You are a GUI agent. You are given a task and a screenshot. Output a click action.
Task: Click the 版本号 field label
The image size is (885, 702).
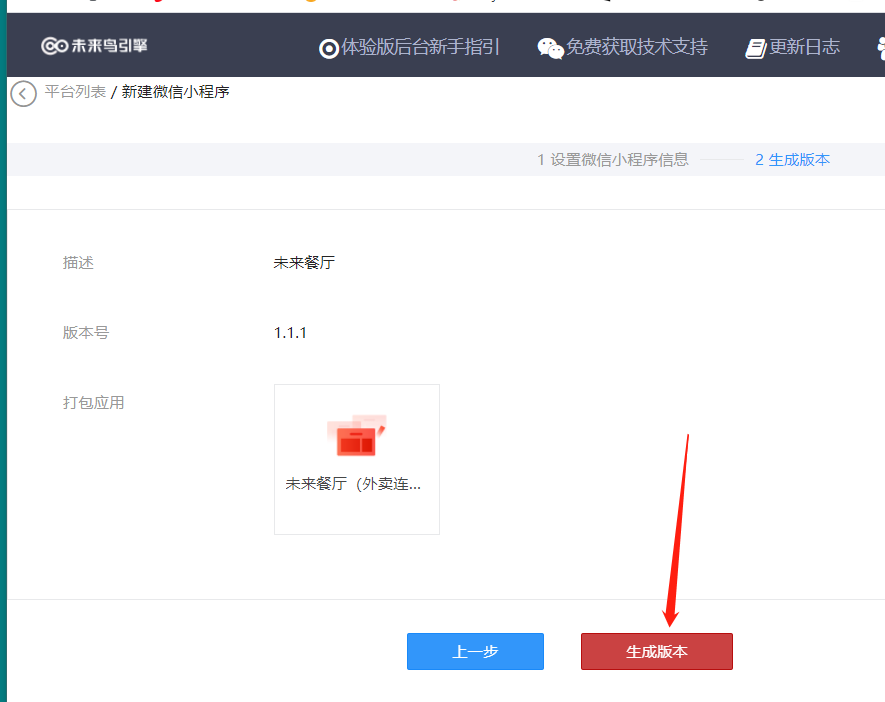pyautogui.click(x=86, y=332)
